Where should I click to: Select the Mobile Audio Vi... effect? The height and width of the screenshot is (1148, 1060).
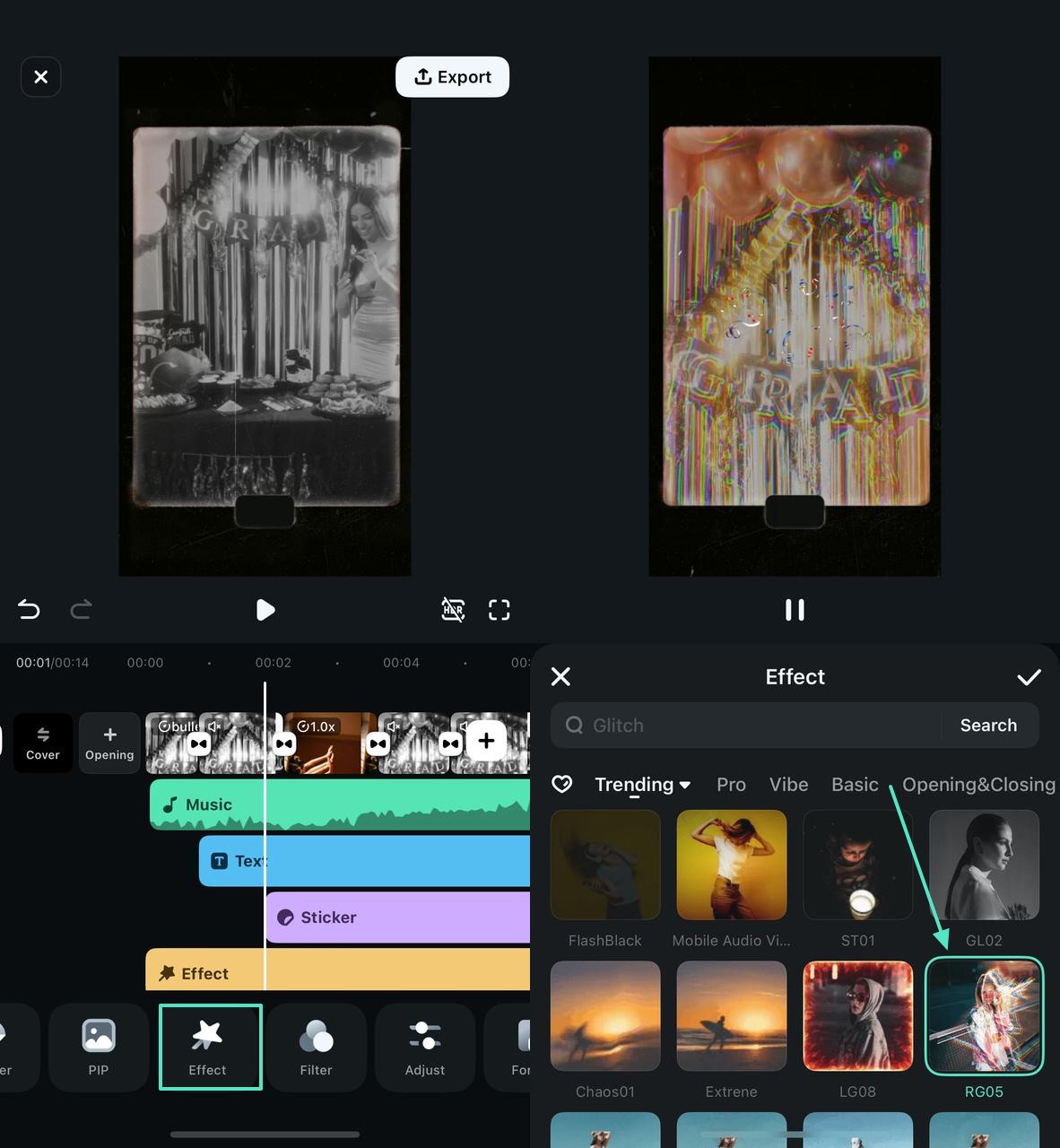click(732, 865)
